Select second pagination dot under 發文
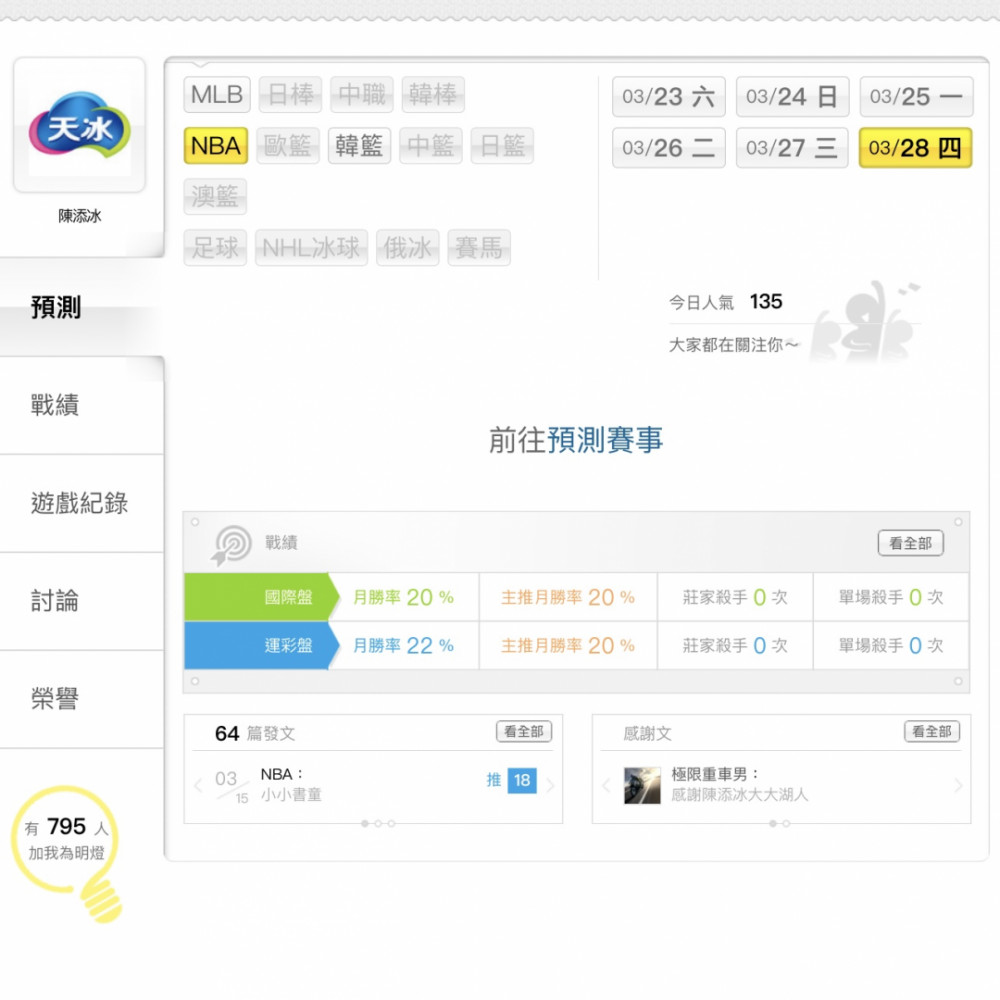The height and width of the screenshot is (1000, 1000). coord(378,823)
